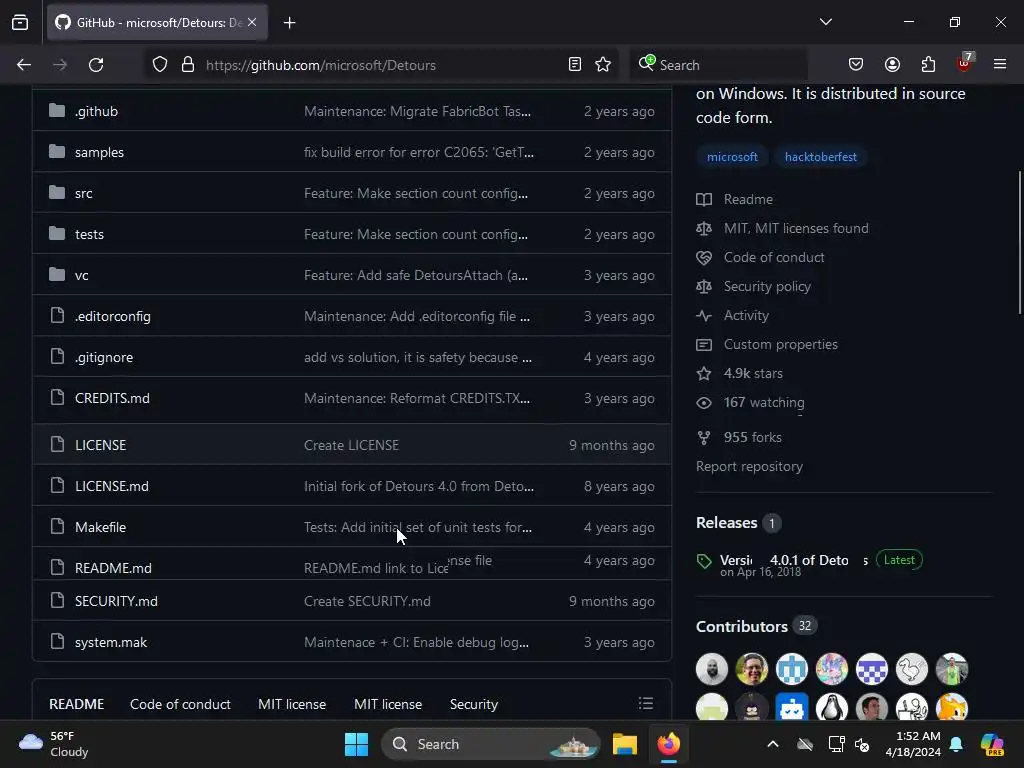Open LICENSE.md file
The height and width of the screenshot is (768, 1024).
point(112,486)
